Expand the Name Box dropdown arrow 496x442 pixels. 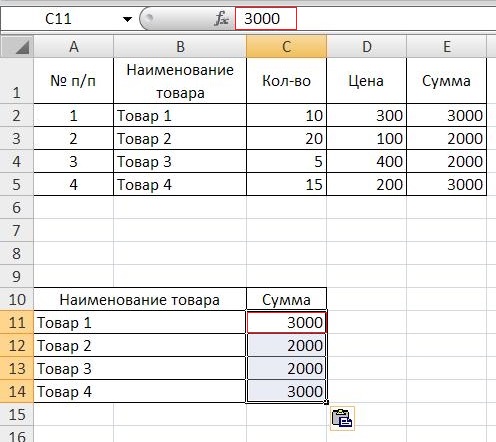127,19
